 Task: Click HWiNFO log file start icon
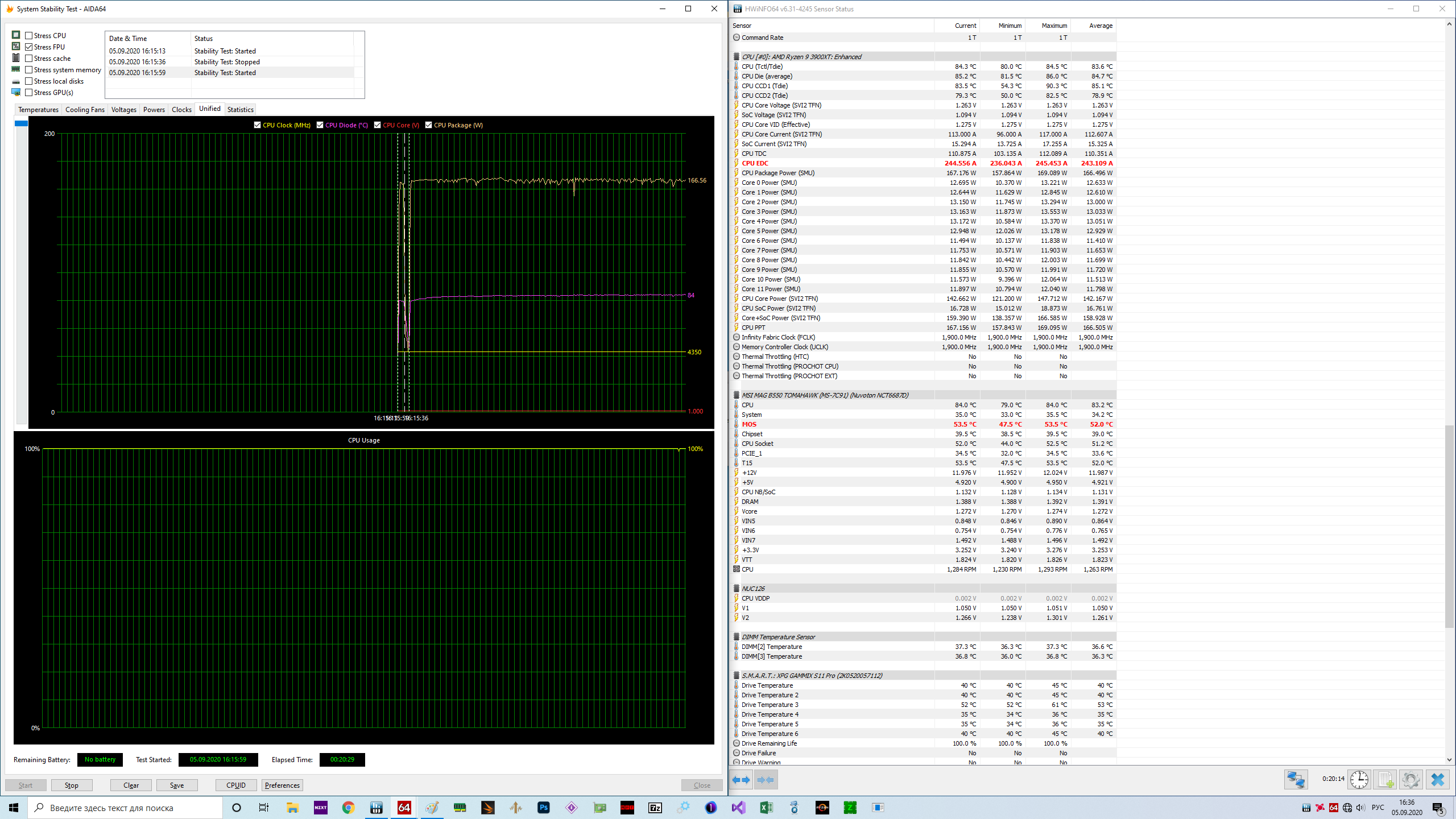pos(1385,779)
